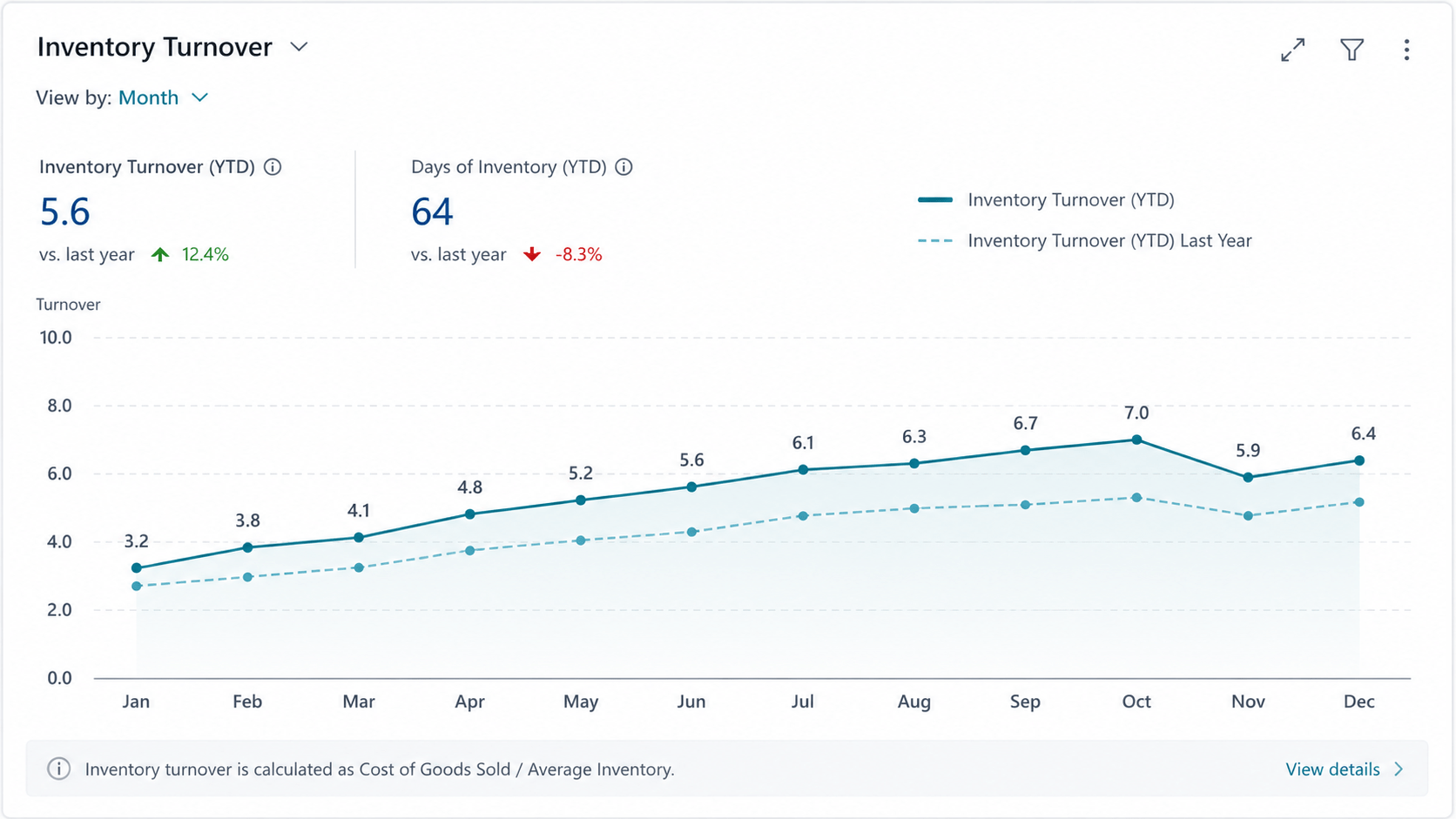
Task: Click info icon beside Inventory Turnover (YTD)
Action: (273, 167)
